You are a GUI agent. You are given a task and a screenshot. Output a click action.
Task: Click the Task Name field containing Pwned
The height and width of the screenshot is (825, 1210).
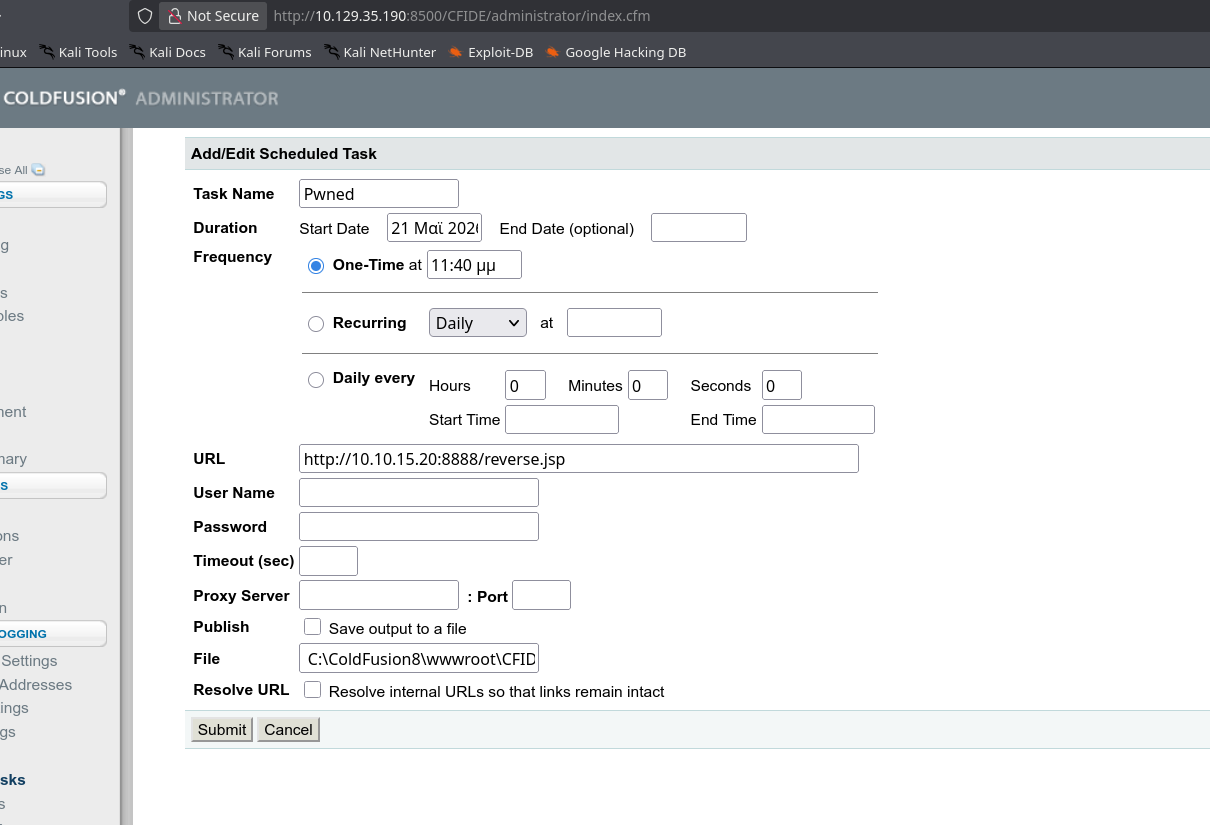pyautogui.click(x=379, y=193)
